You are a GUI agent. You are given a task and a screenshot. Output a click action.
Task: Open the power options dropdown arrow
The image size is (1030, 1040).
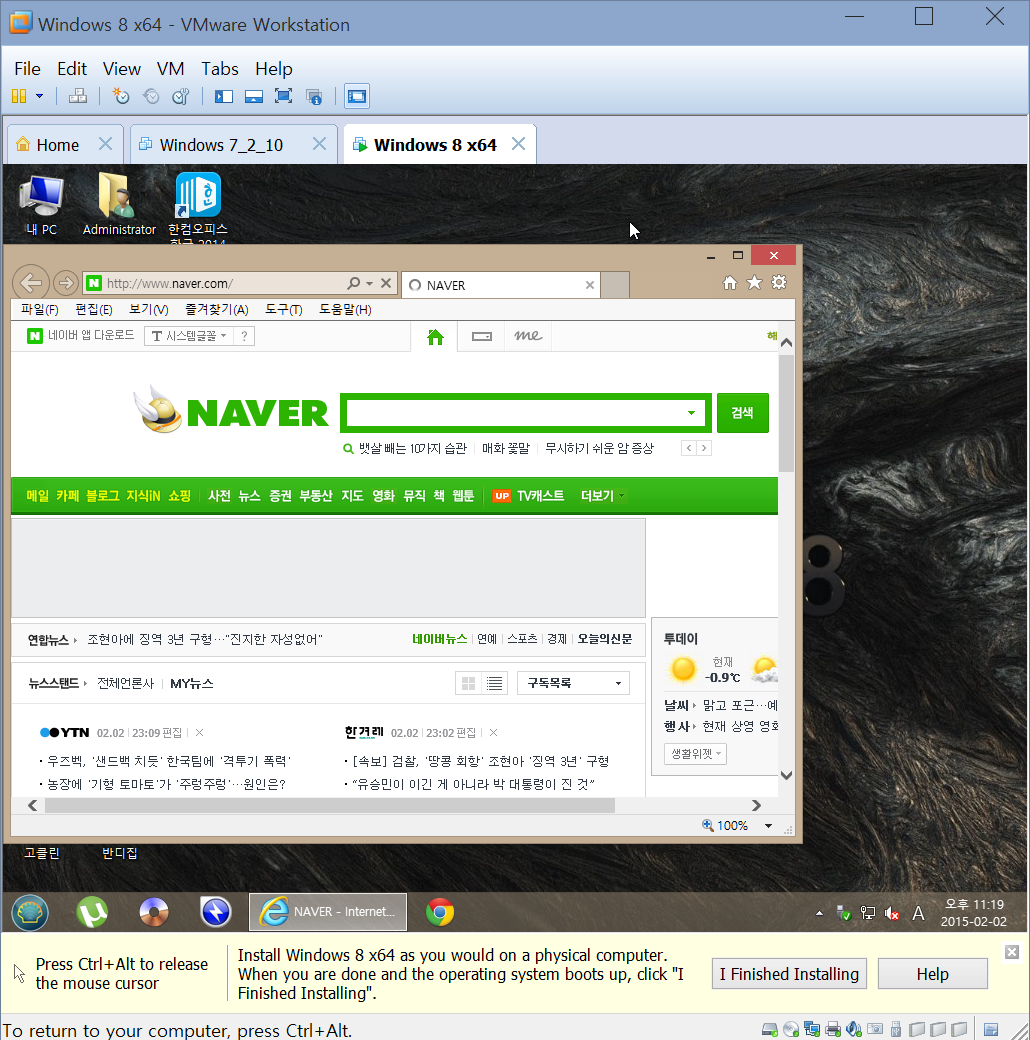40,96
